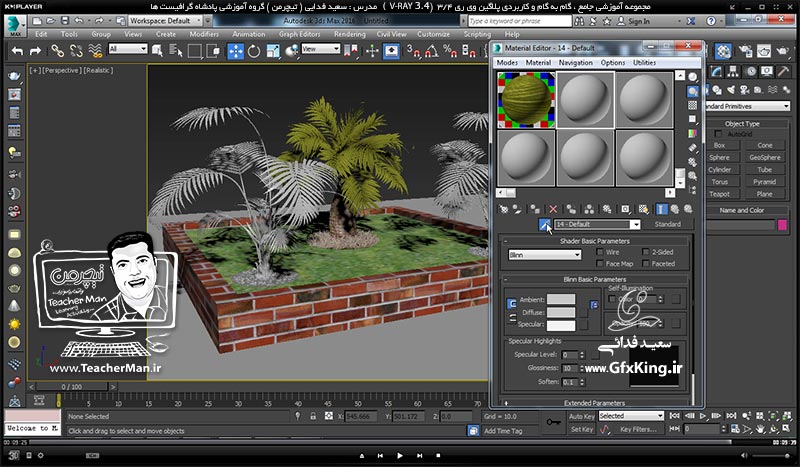
Task: Open the Utilities hammer panel icon
Action: pyautogui.click(x=783, y=71)
